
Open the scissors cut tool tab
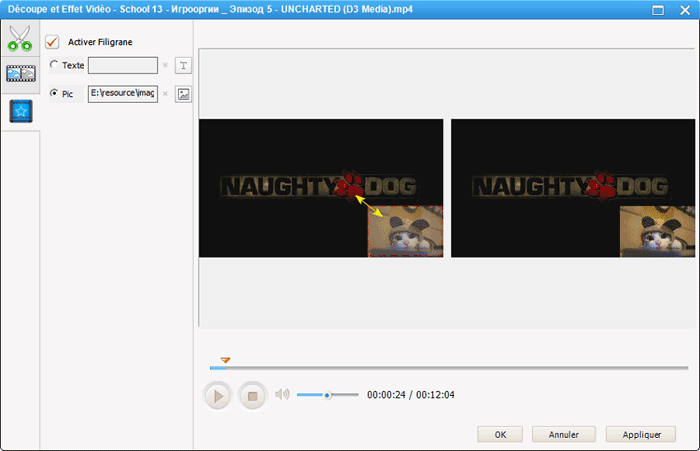20,38
